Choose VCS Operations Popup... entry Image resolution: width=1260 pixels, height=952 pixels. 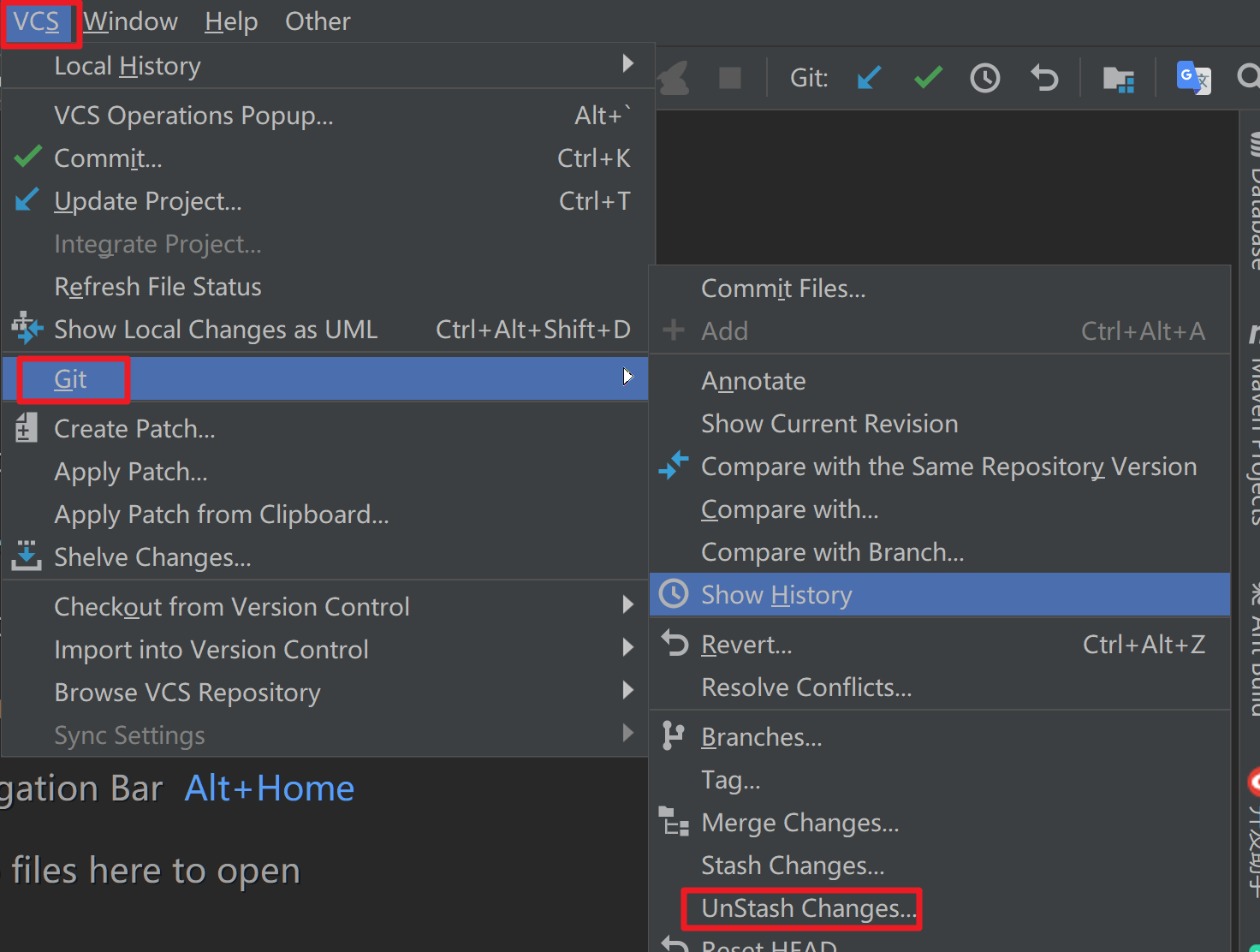coord(325,116)
